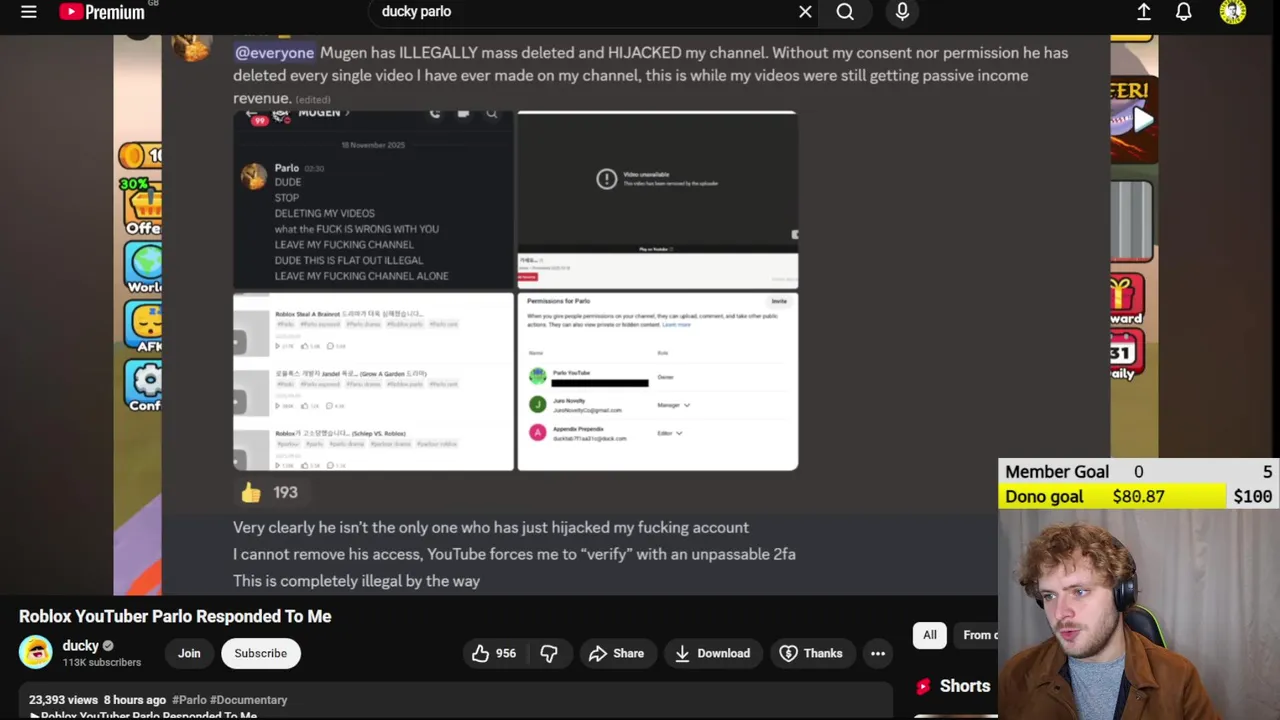Start voice search with microphone

(x=902, y=12)
